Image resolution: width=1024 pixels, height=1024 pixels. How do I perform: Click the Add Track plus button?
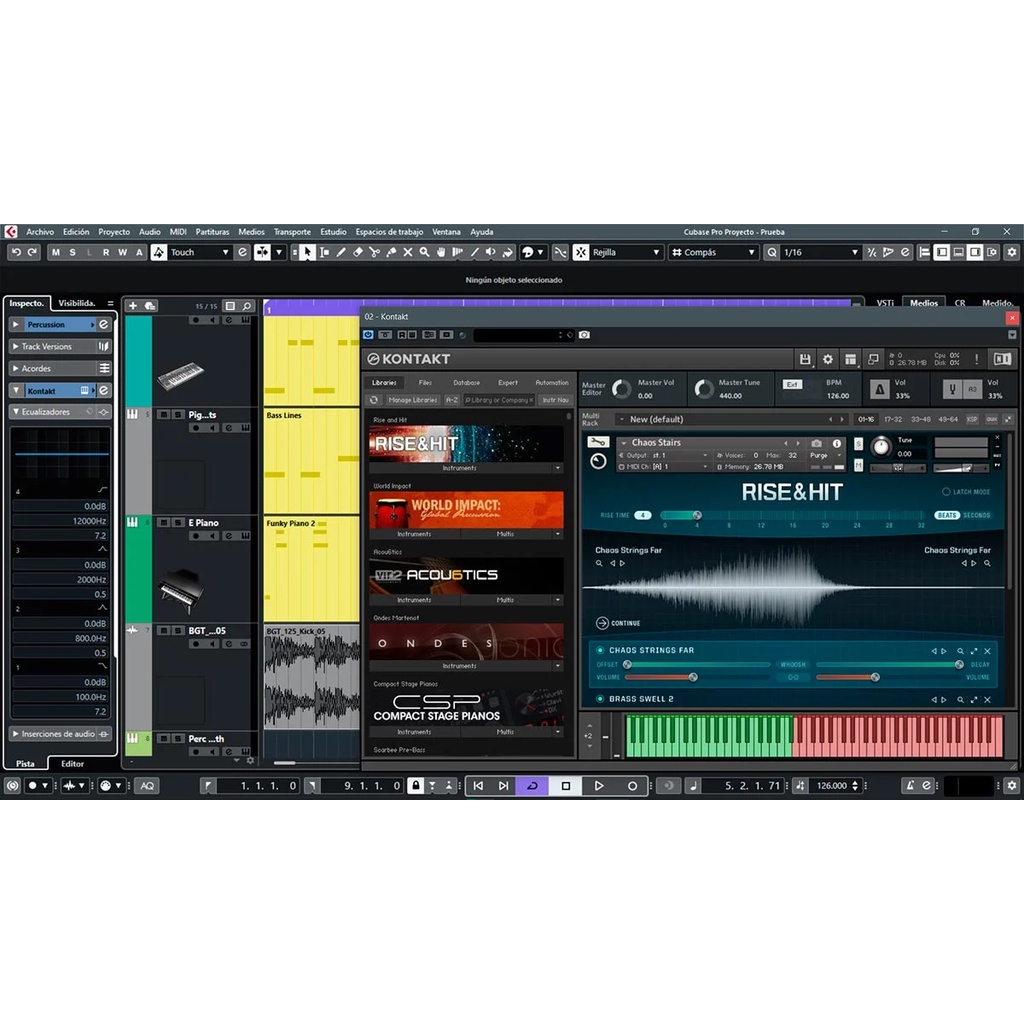[133, 306]
